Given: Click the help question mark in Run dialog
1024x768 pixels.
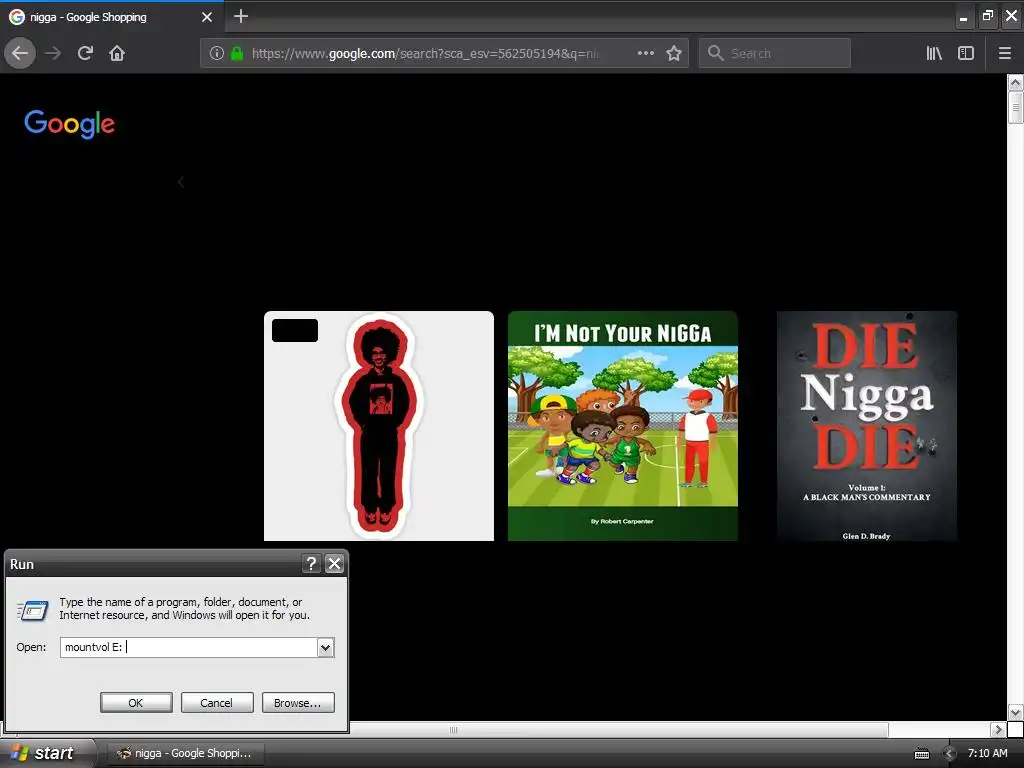Looking at the screenshot, I should pyautogui.click(x=312, y=564).
